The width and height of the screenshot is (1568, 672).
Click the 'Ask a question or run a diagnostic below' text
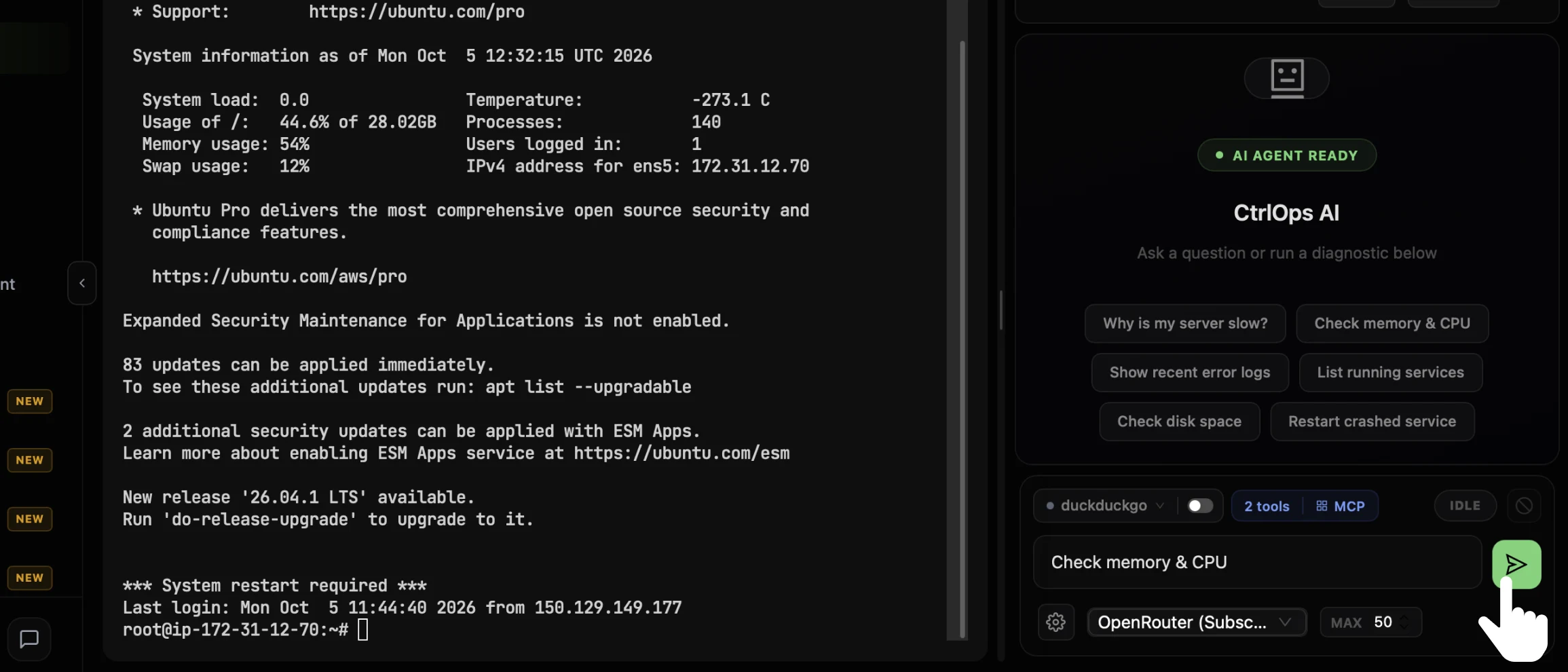(1286, 253)
